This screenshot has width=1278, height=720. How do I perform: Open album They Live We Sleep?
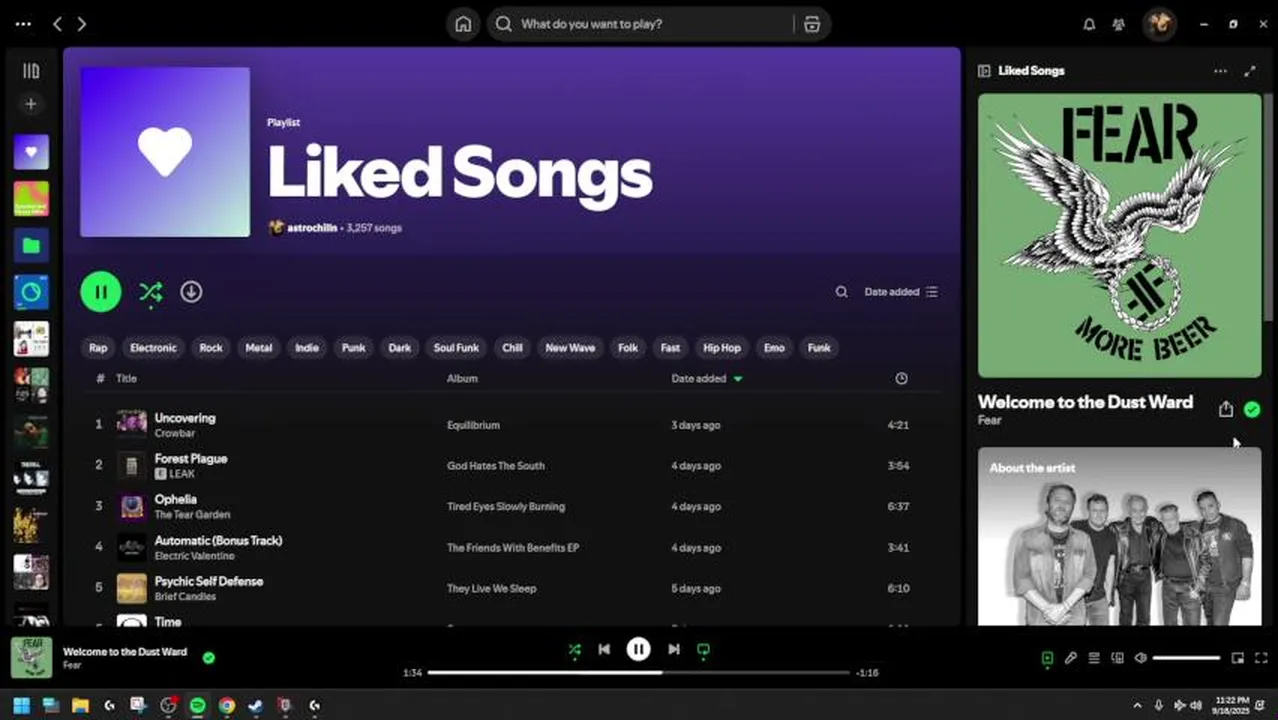click(491, 589)
